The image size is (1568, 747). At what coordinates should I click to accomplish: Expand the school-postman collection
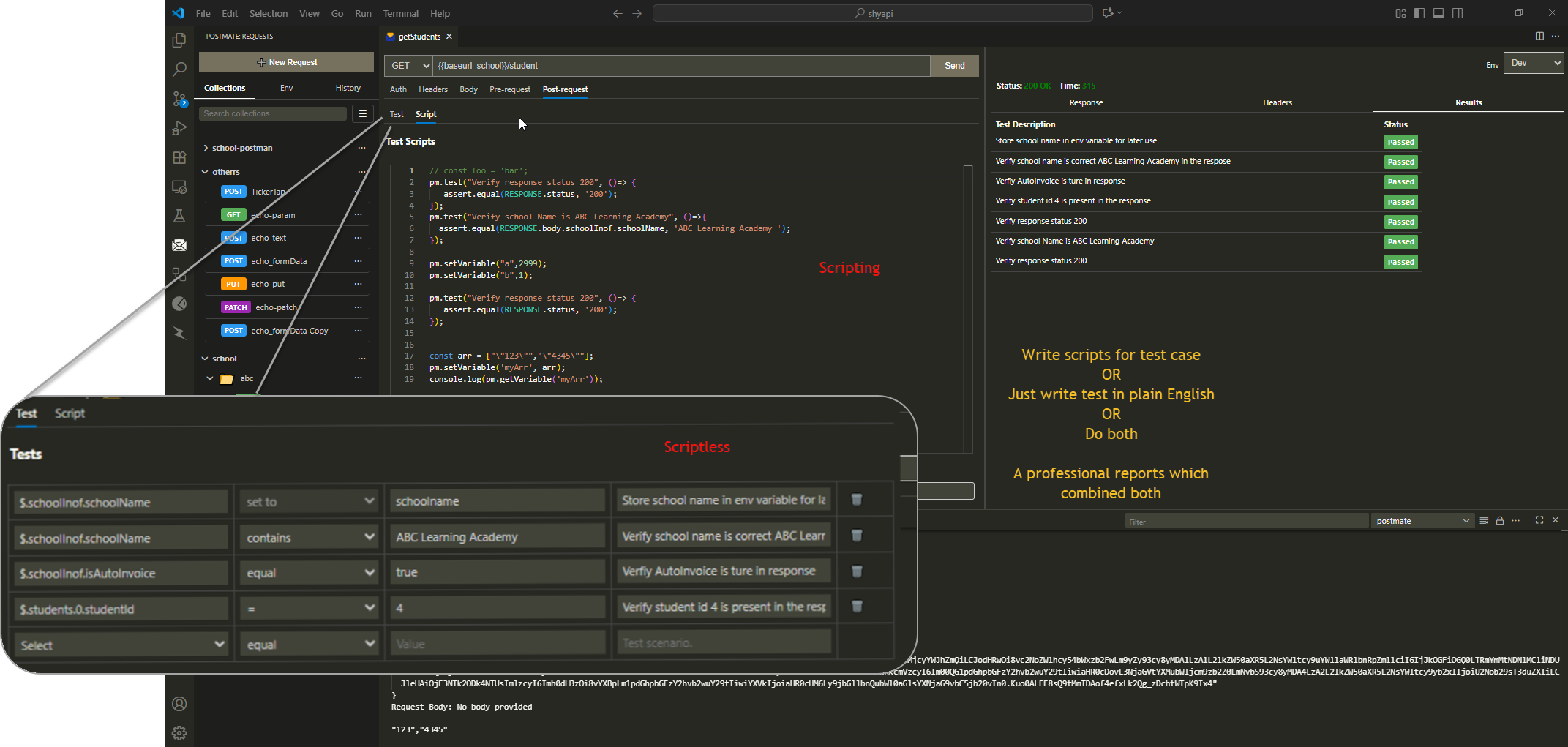(x=206, y=148)
